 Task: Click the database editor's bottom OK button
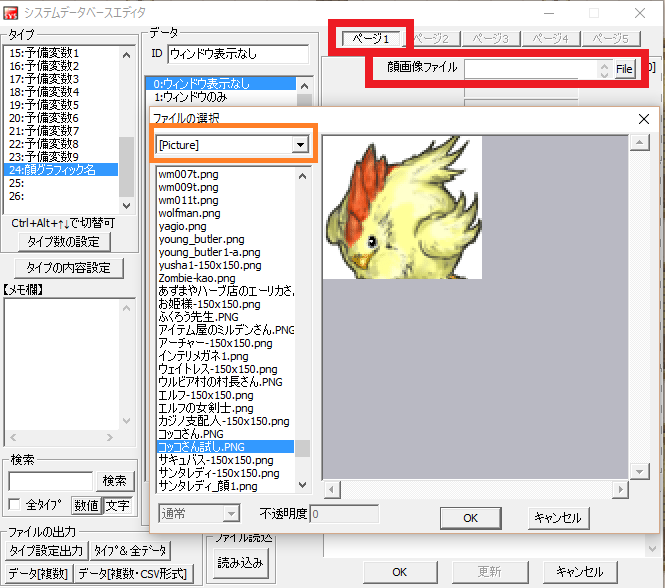pos(400,572)
